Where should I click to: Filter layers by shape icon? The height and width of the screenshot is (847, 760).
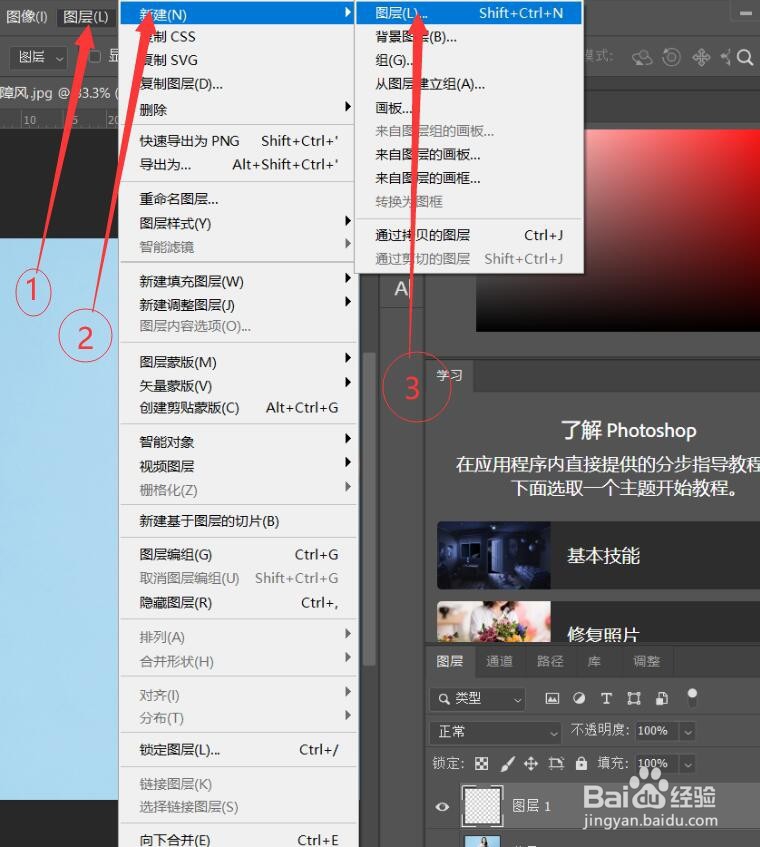point(634,698)
